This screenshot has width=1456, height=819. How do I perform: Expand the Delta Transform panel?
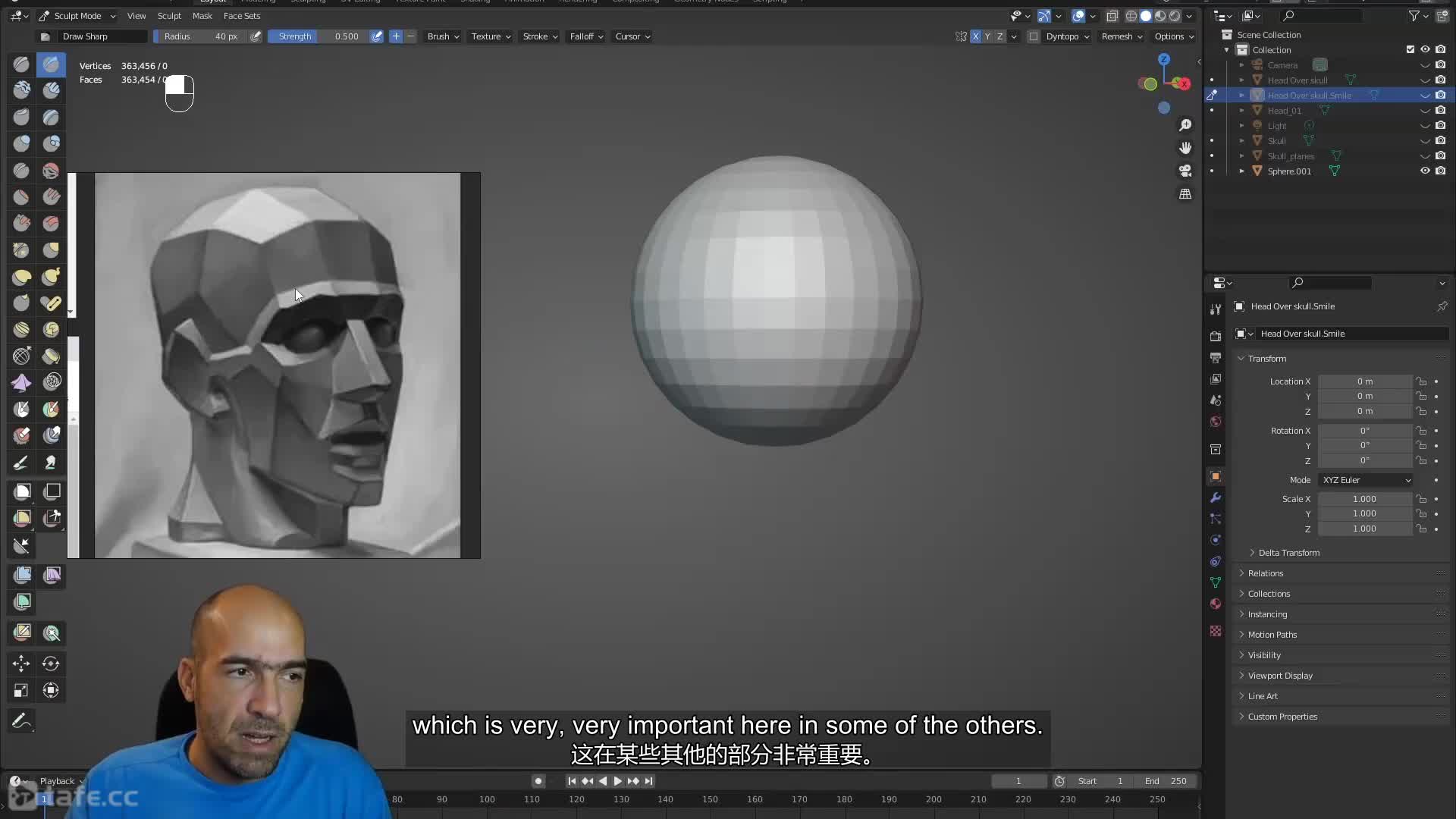pos(1288,553)
